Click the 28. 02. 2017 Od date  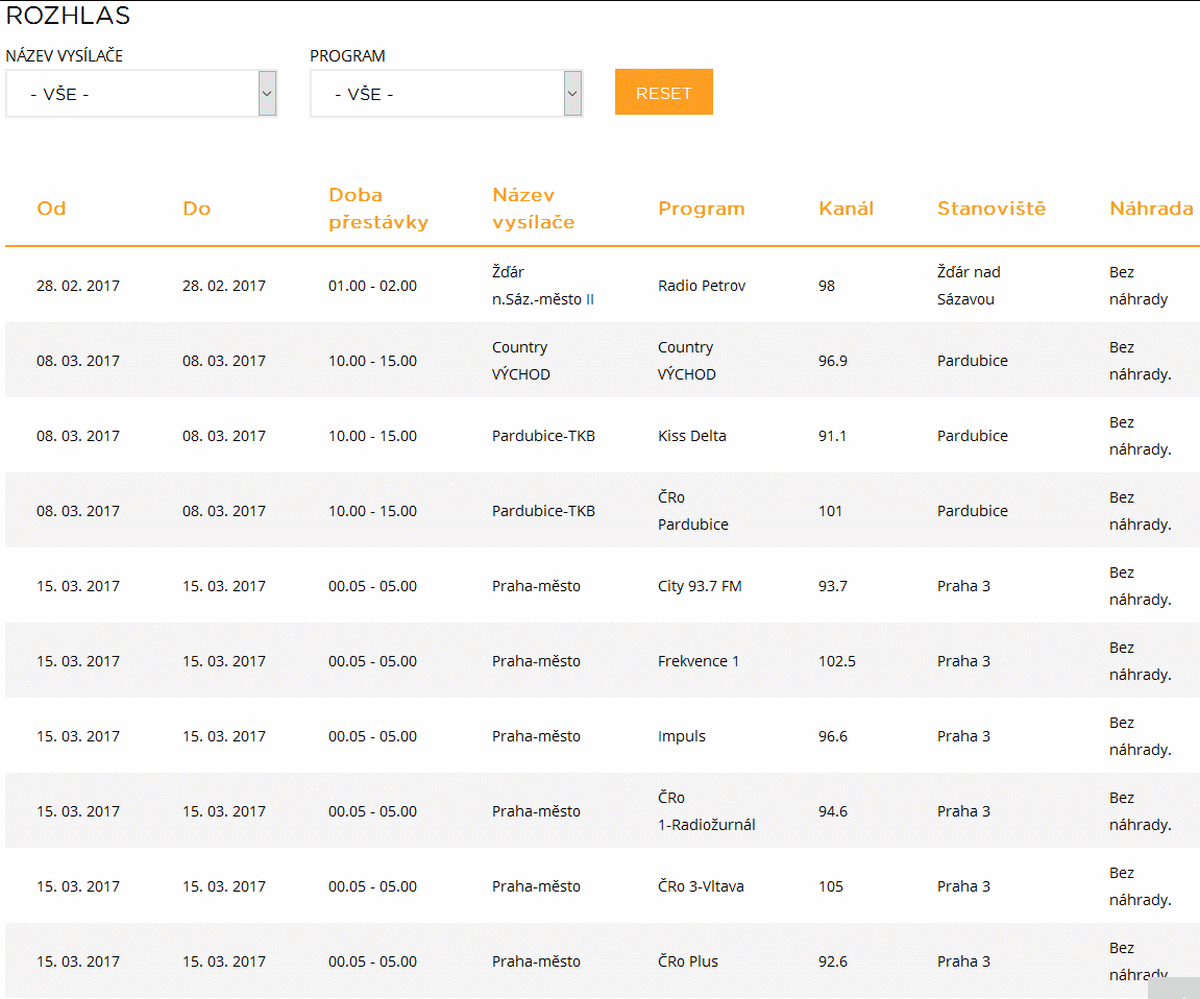(x=78, y=285)
